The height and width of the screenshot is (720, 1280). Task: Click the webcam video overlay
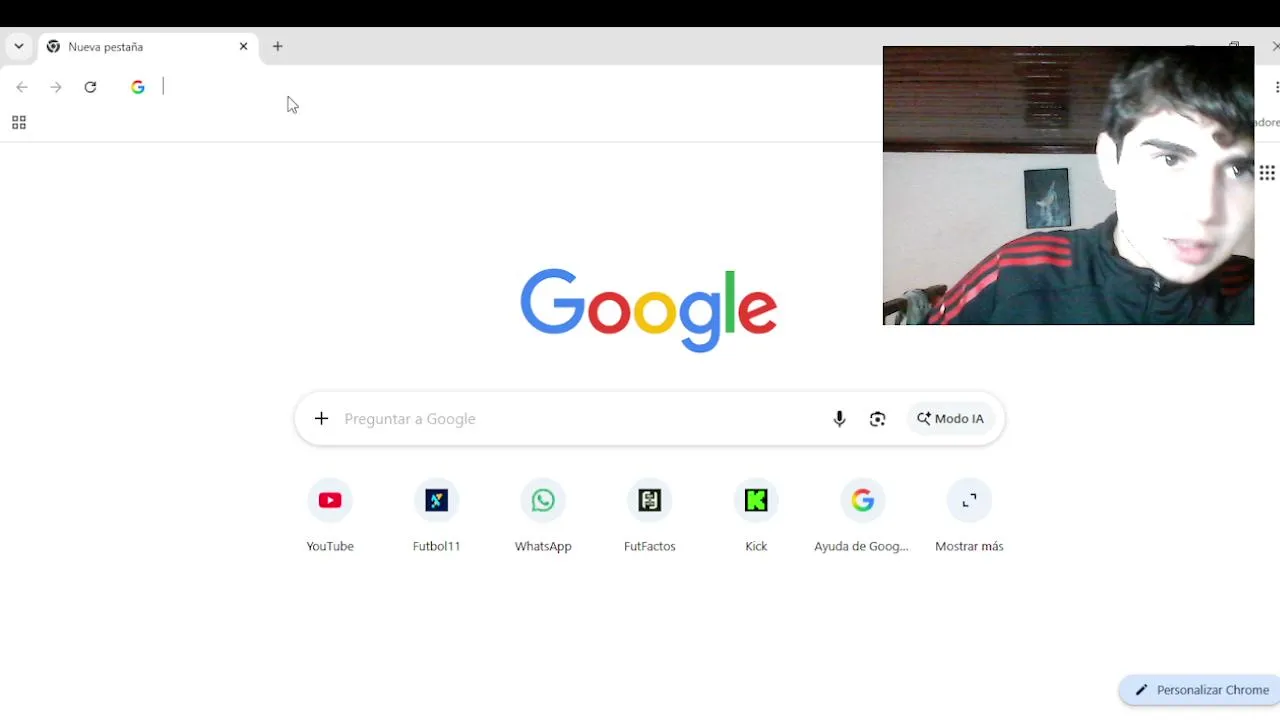[x=1068, y=185]
